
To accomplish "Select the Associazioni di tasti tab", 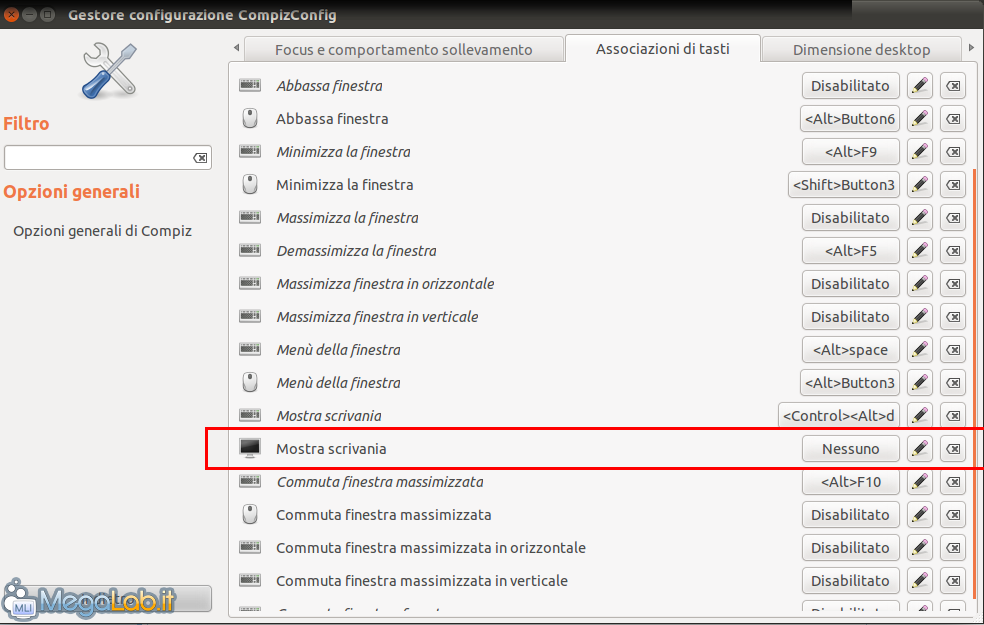I will [663, 48].
